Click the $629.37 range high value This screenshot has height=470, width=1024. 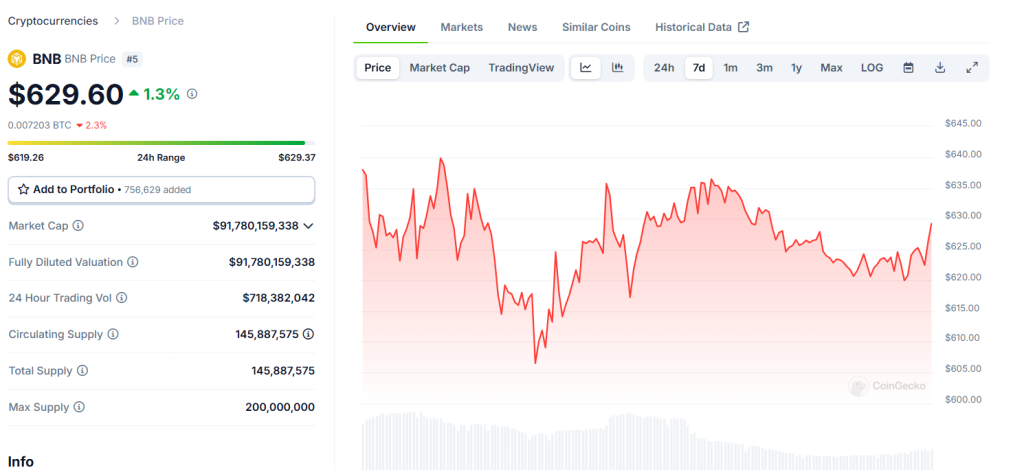click(x=297, y=157)
